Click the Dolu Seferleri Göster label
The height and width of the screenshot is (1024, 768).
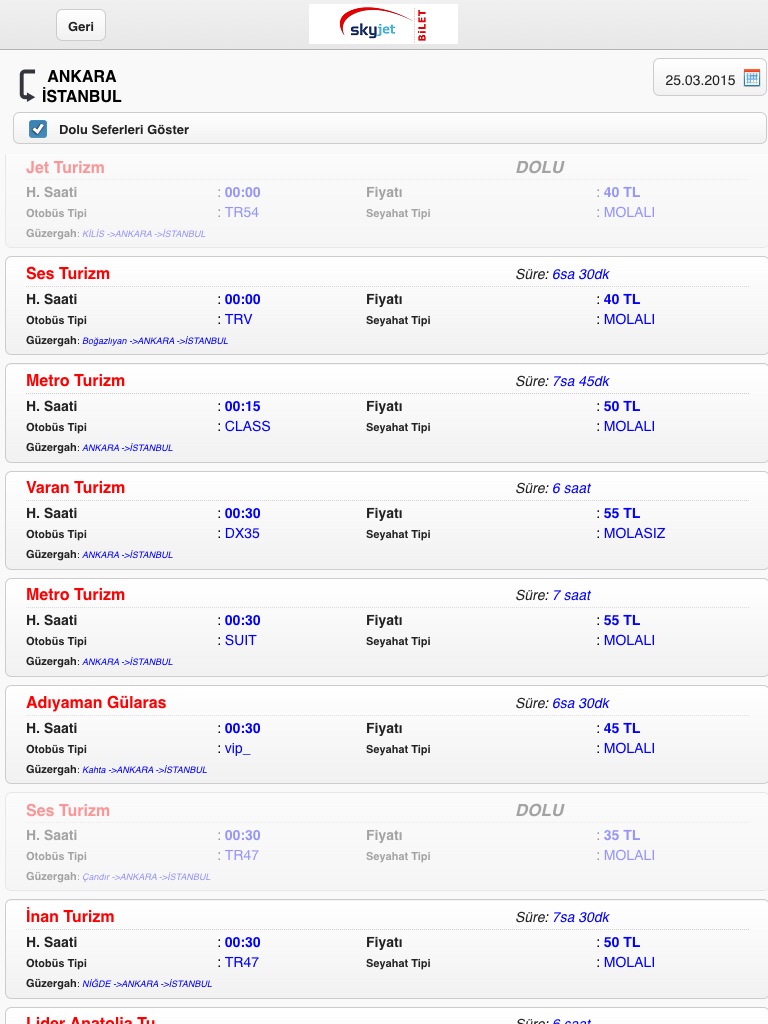pos(124,130)
